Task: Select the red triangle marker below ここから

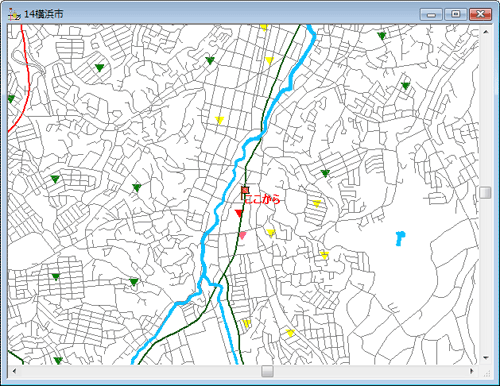Action: click(239, 213)
